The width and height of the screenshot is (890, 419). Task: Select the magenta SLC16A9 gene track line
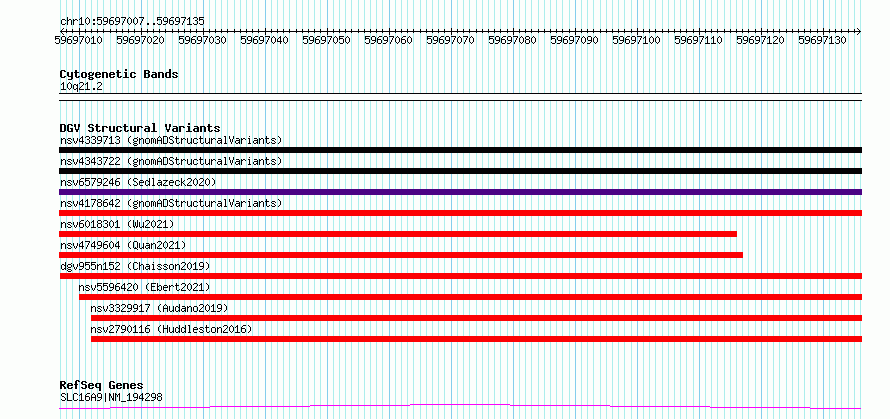[460, 407]
